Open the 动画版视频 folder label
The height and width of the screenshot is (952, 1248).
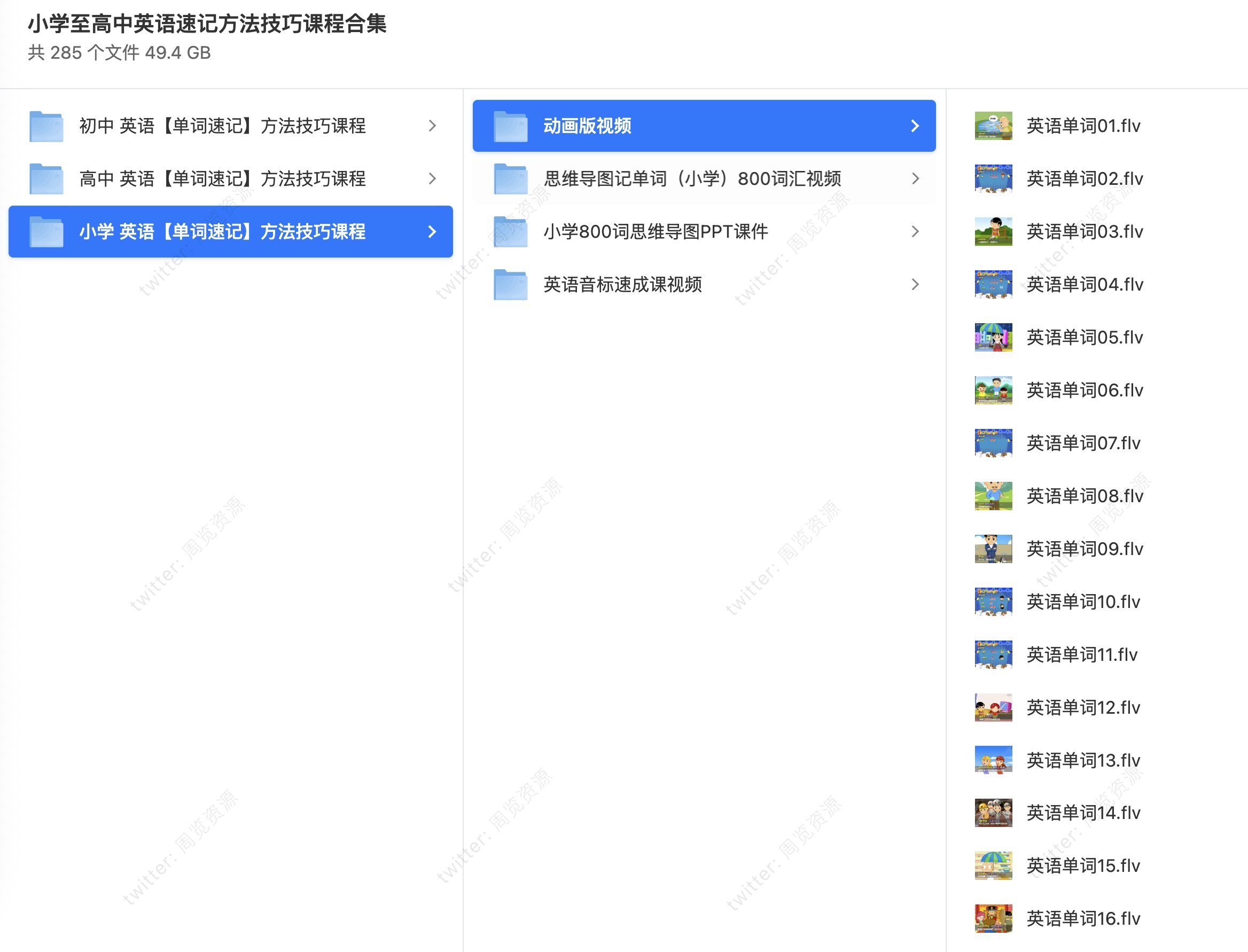pyautogui.click(x=587, y=126)
